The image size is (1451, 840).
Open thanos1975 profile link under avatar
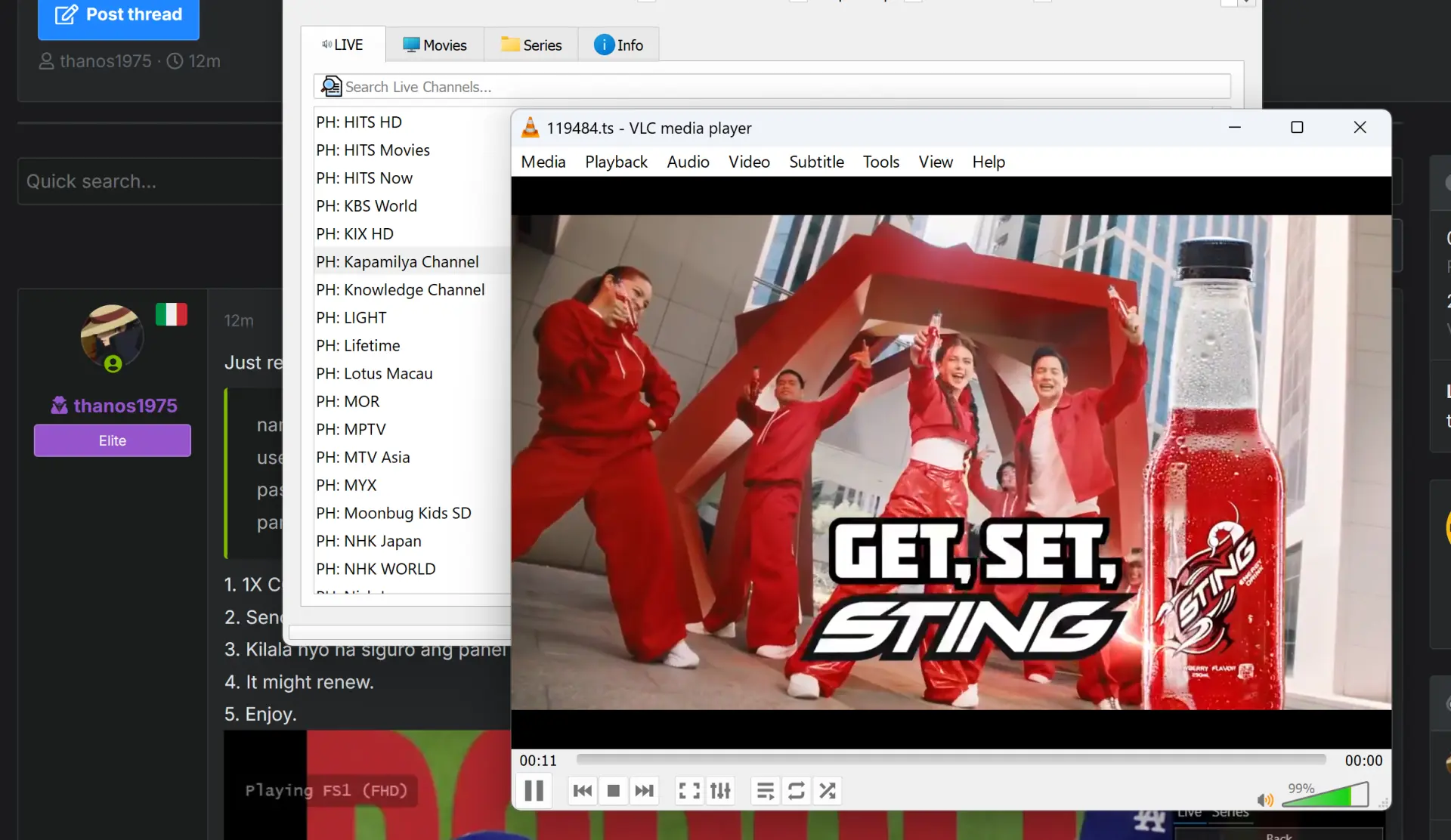pos(125,406)
